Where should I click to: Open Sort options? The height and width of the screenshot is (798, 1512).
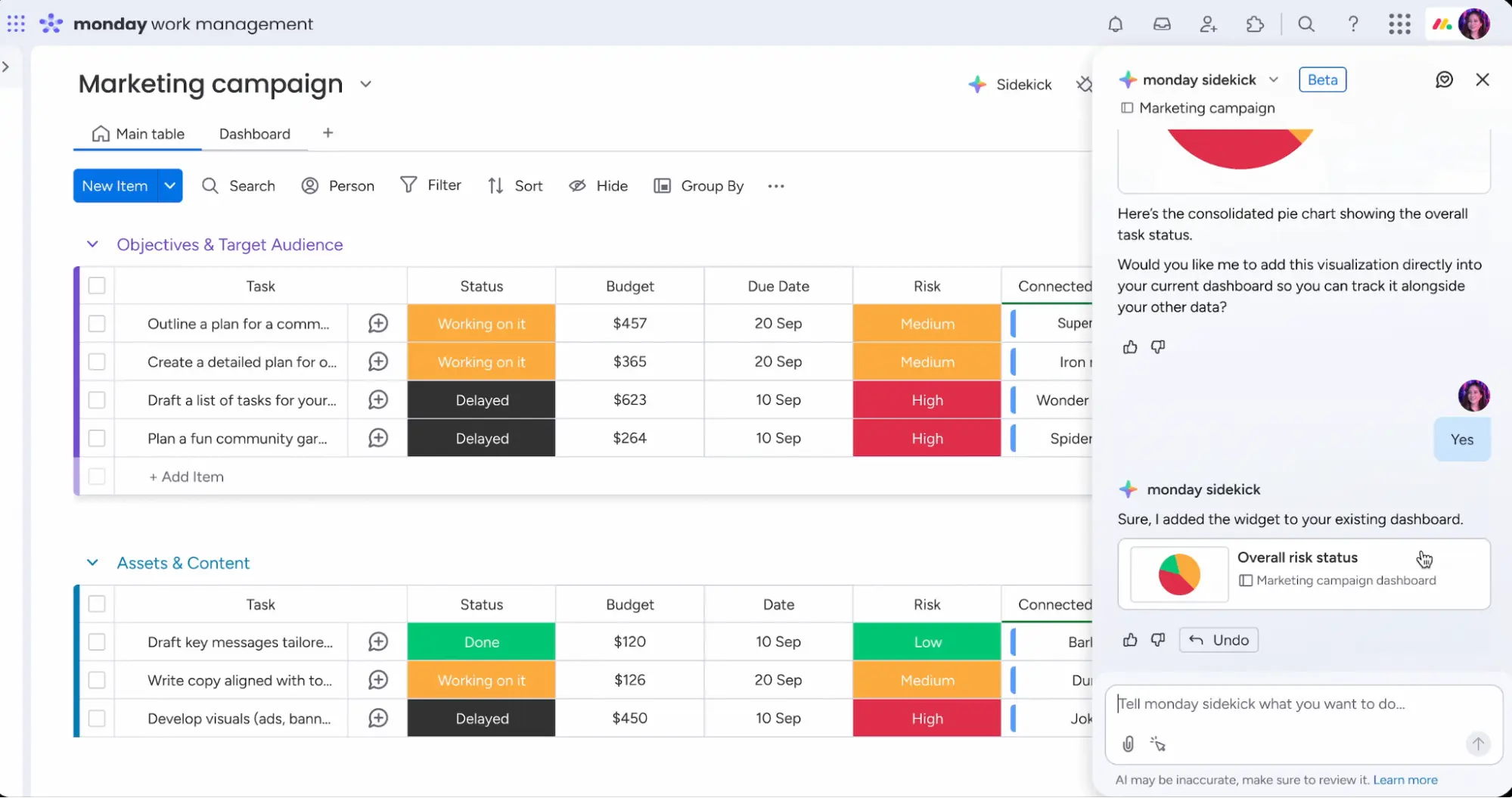pyautogui.click(x=515, y=186)
